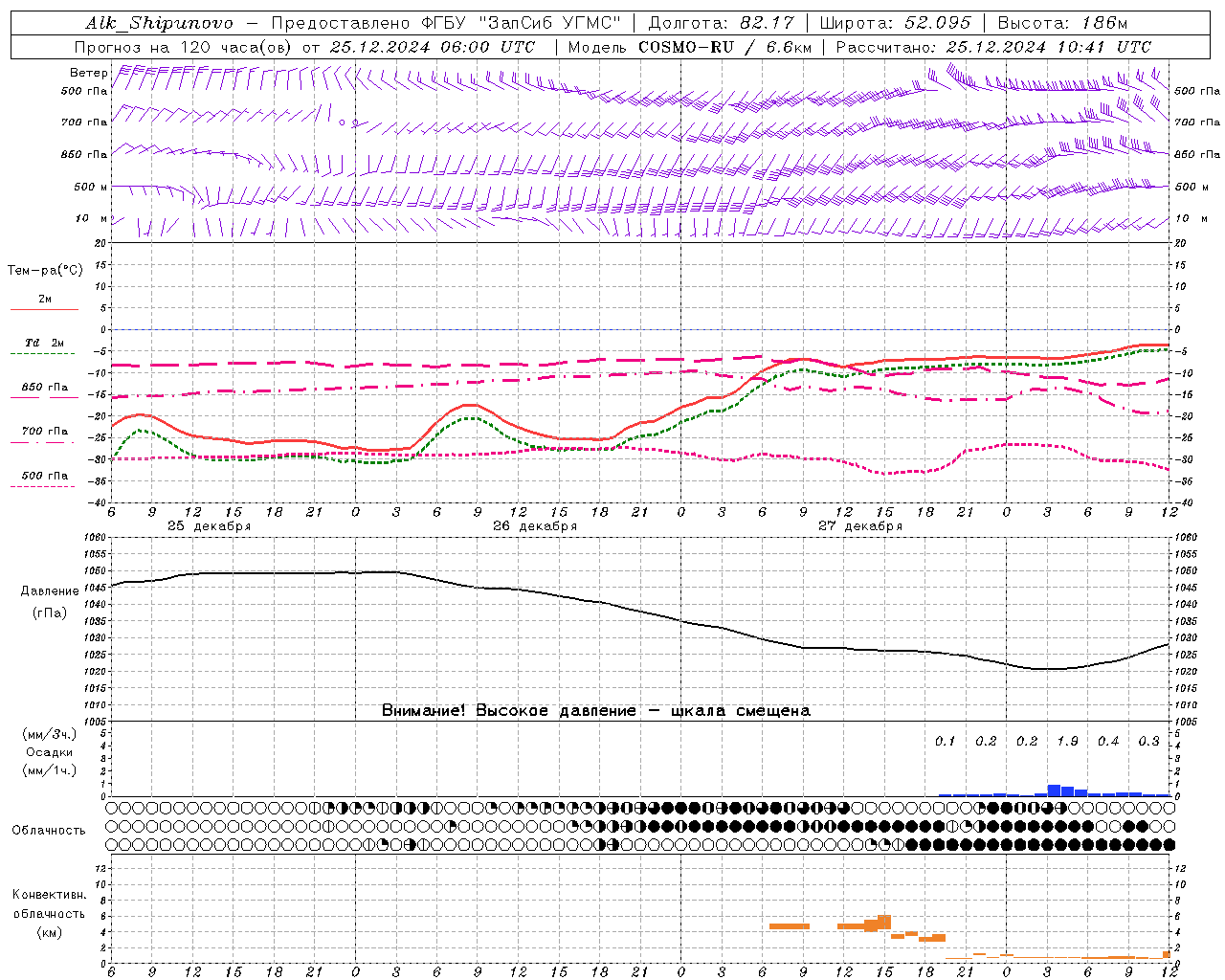The image size is (1225, 980).
Task: Click the Td 2м dew point legend label
Action: coord(45,343)
